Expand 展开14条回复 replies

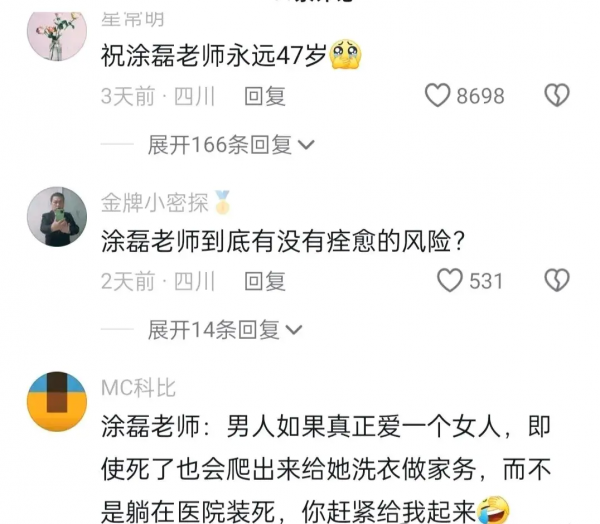(x=225, y=330)
